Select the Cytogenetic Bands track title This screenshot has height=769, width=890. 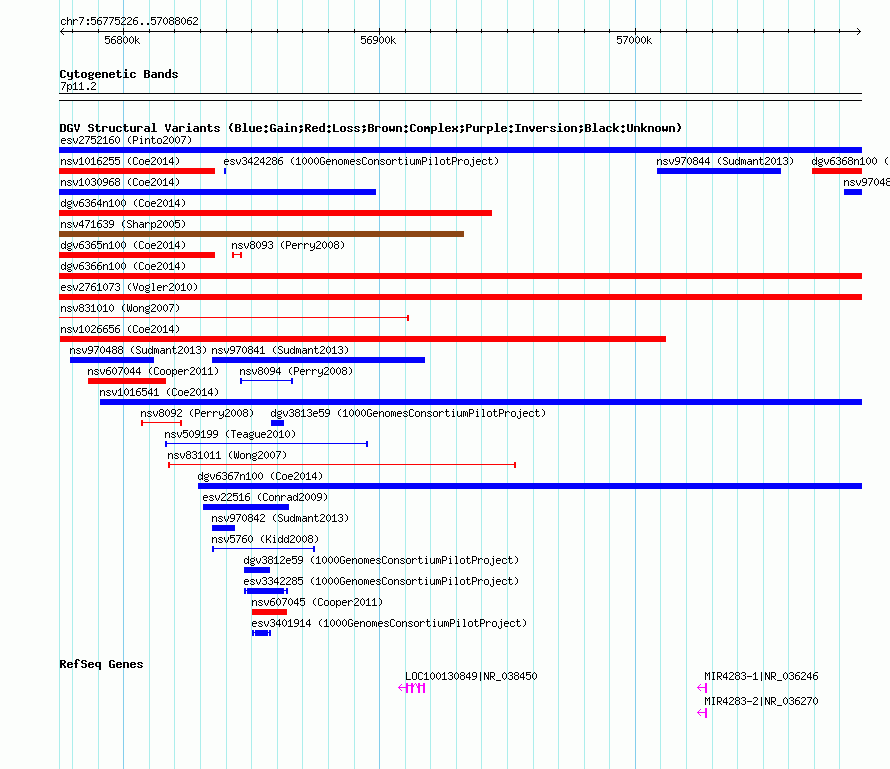coord(119,74)
